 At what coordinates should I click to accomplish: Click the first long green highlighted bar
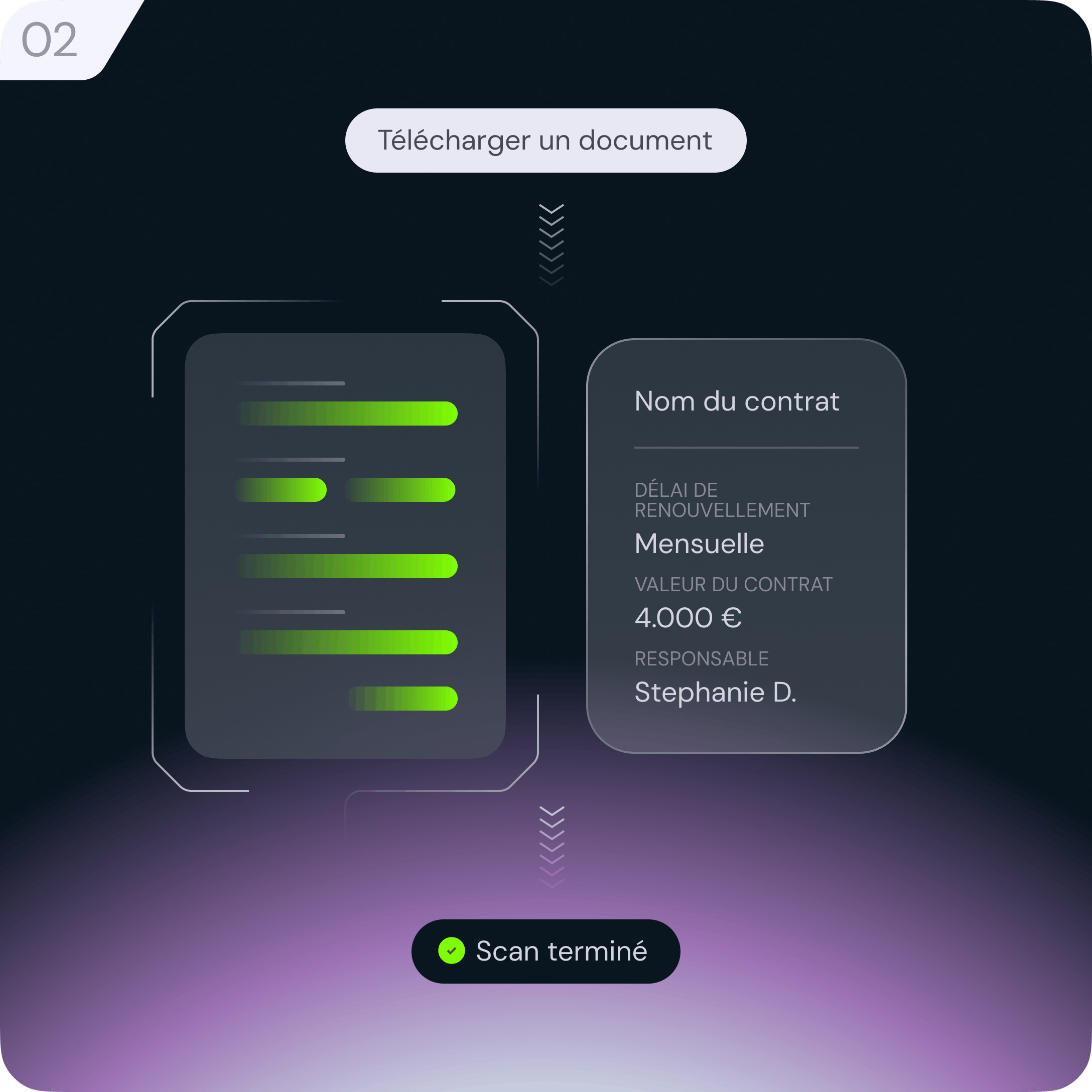348,413
